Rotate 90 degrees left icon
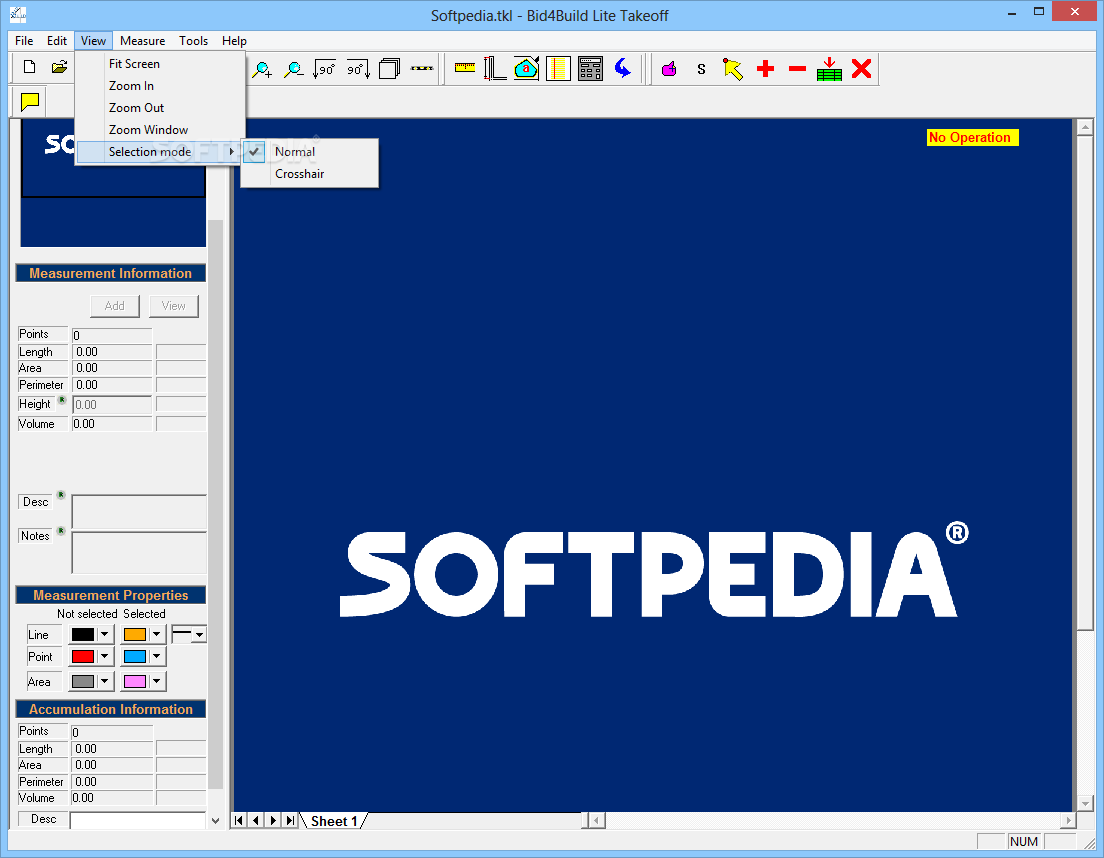 (325, 69)
